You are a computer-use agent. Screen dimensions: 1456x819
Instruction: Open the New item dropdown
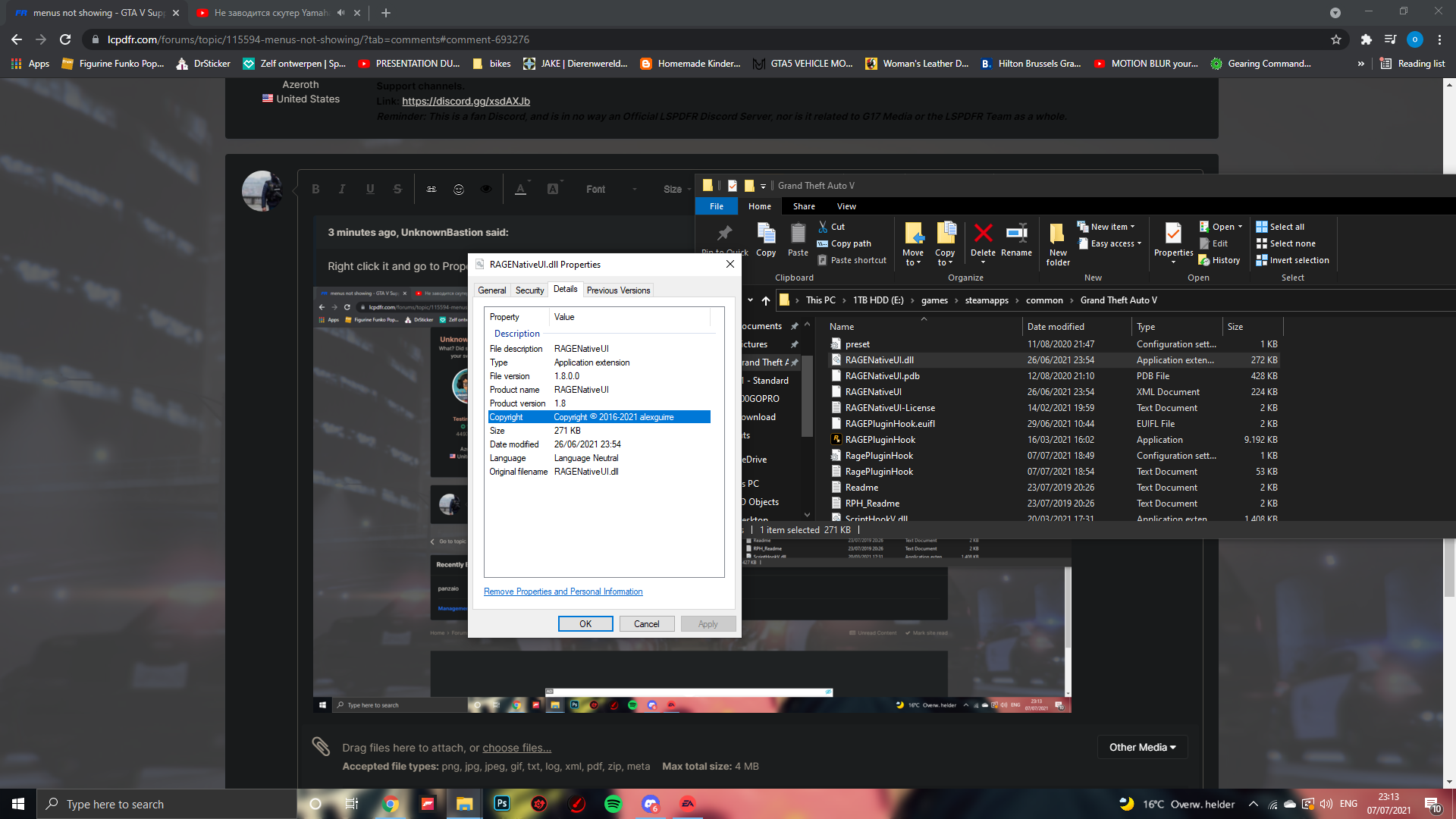tap(1112, 227)
